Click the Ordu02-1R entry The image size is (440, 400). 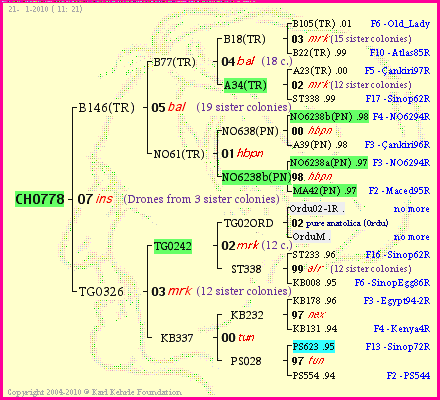click(x=317, y=209)
